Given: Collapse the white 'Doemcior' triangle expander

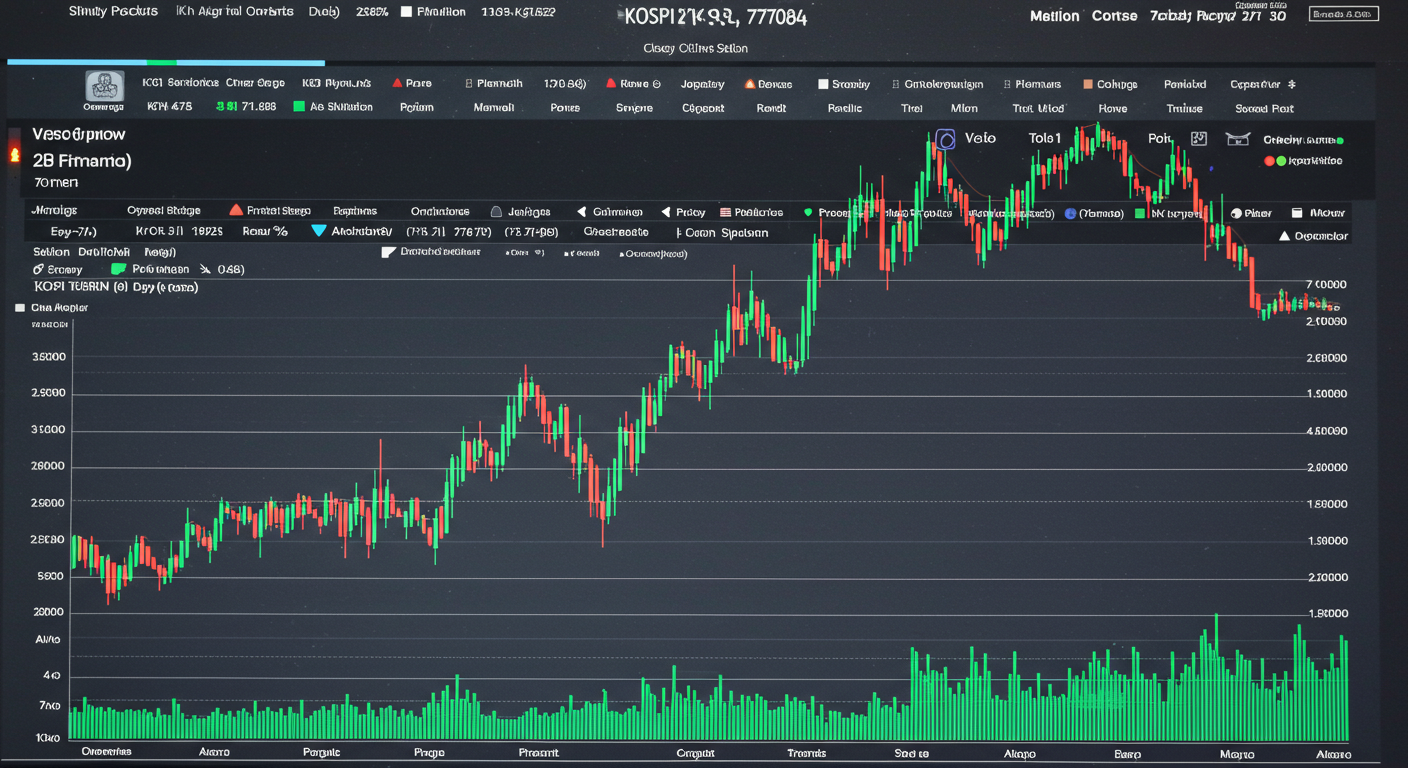Looking at the screenshot, I should pyautogui.click(x=1285, y=236).
